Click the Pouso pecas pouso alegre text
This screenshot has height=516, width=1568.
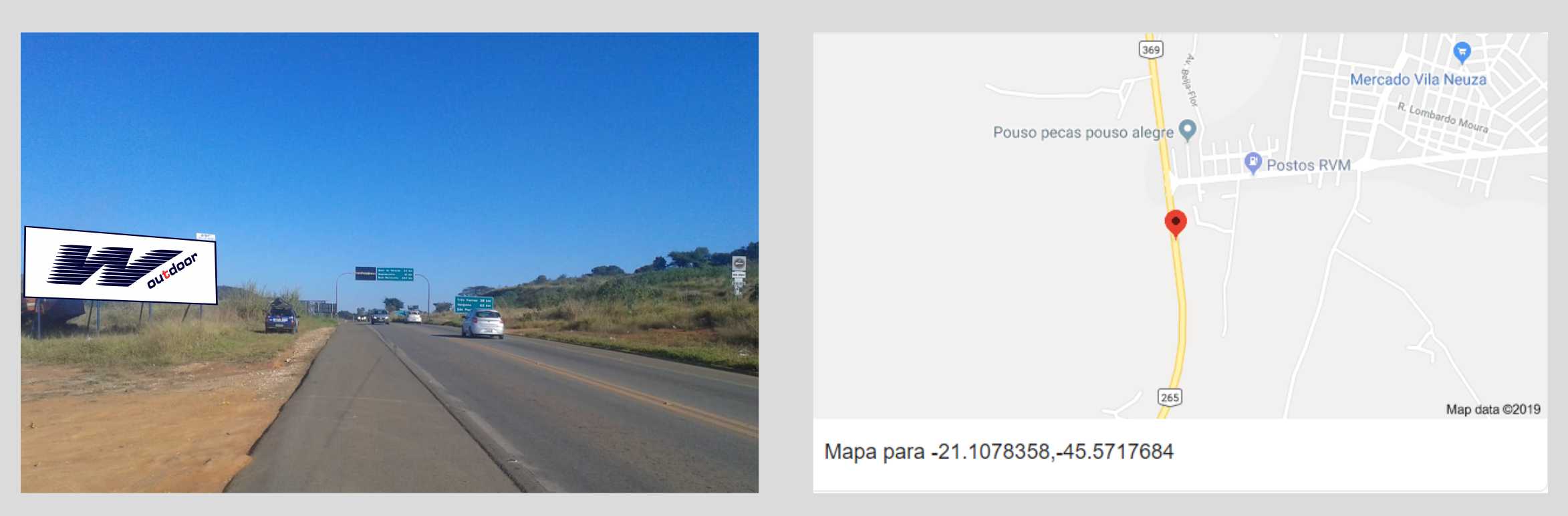[x=1083, y=132]
